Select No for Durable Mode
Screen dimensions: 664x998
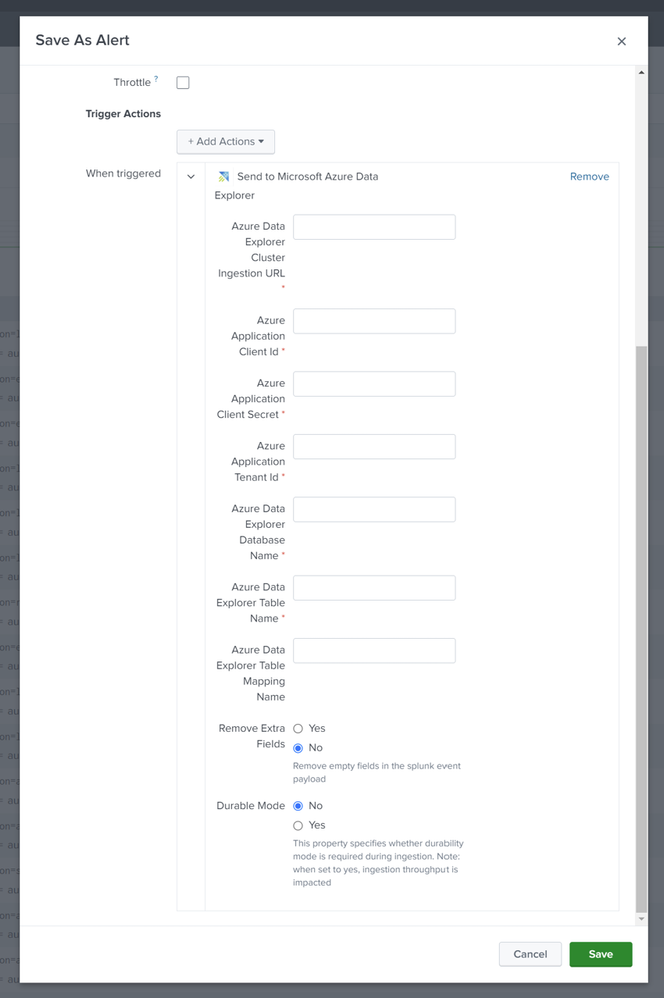click(298, 806)
